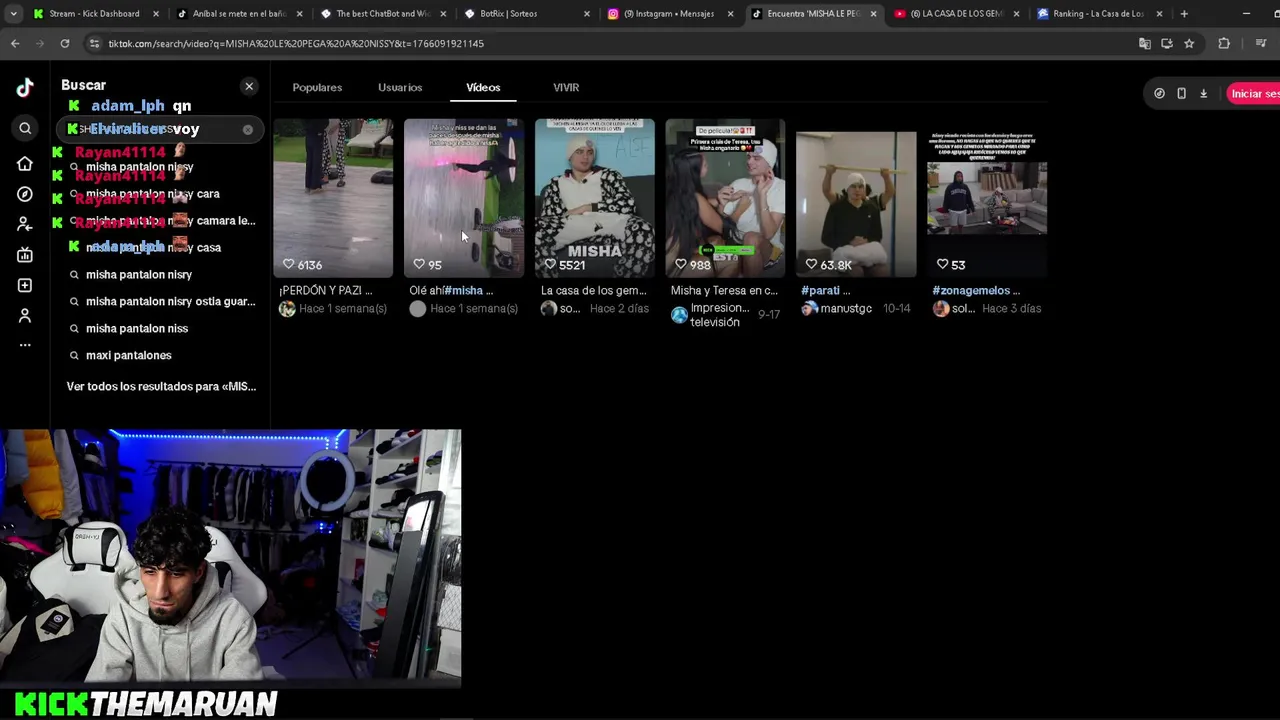1280x720 pixels.
Task: Click the mobile phone app icon
Action: point(1181,93)
